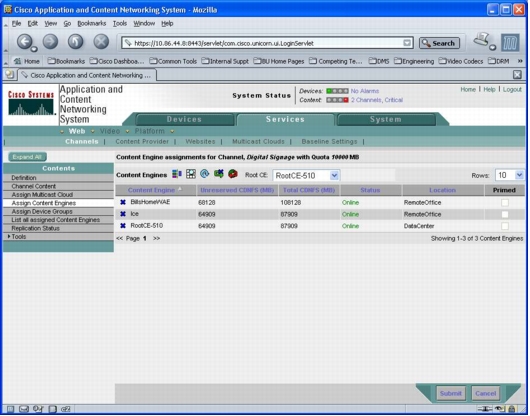This screenshot has width=530, height=416.
Task: Go forward with the browser Forward arrow
Action: pyautogui.click(x=50, y=42)
